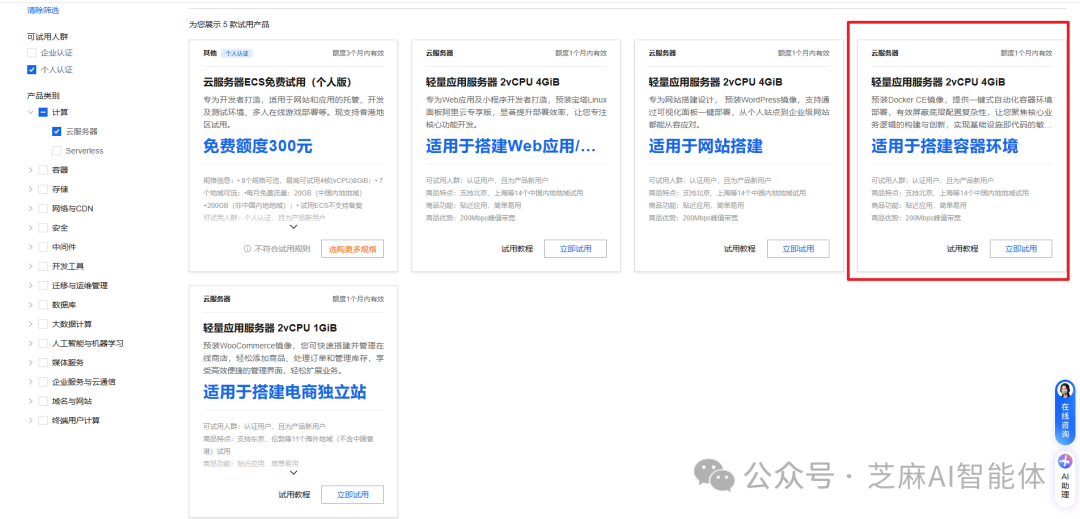Expand the 大数据计算 category arrow
Viewport: 1080px width, 519px height.
coord(30,324)
